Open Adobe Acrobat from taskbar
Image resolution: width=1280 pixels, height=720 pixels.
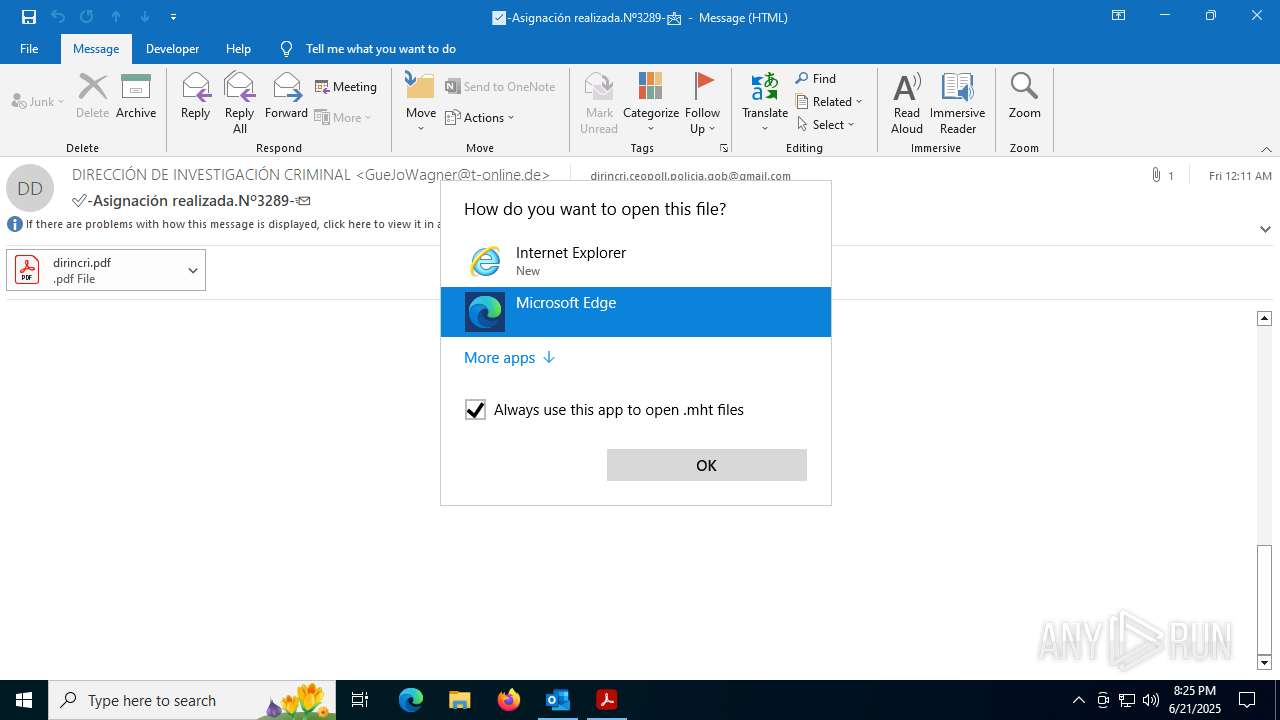click(606, 700)
